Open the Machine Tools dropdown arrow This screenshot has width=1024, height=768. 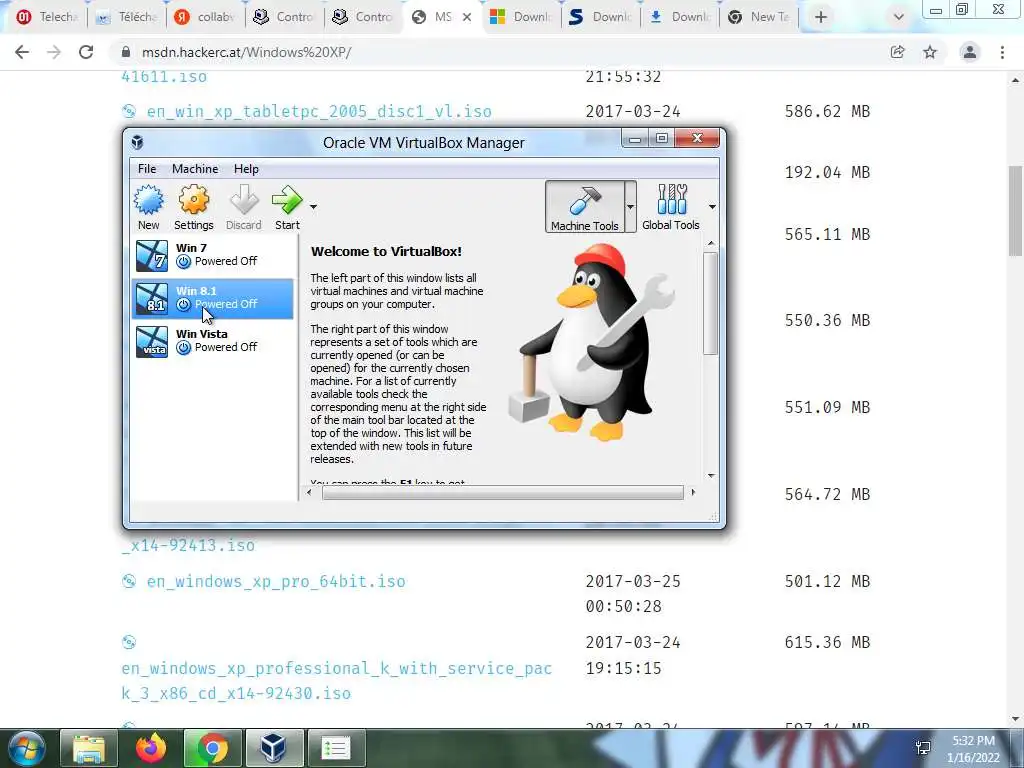(630, 207)
